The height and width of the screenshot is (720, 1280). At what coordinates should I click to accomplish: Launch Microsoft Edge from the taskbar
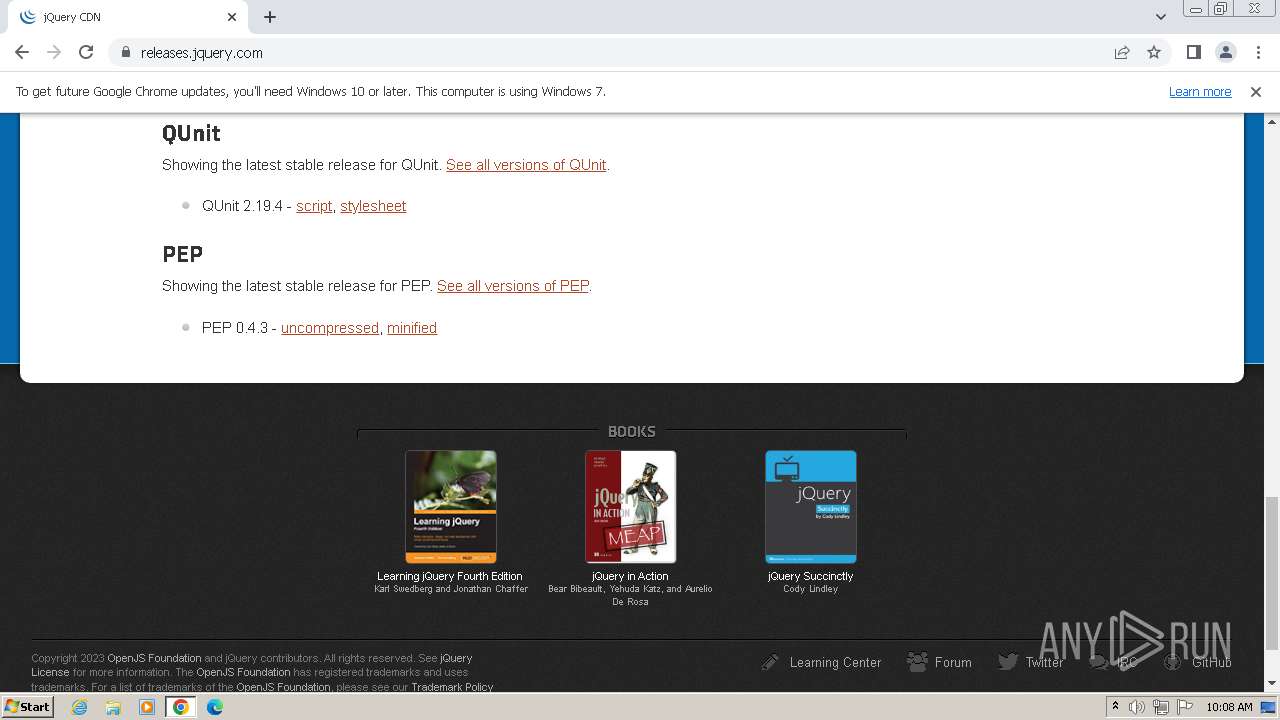coord(215,707)
